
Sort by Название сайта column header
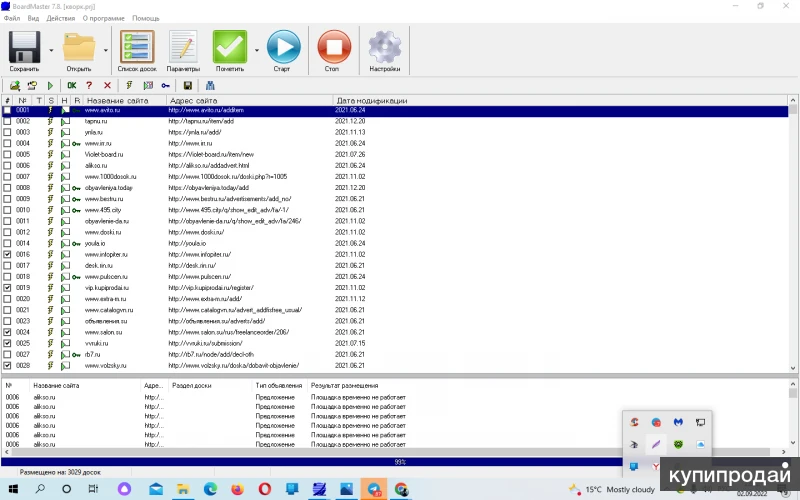point(117,100)
